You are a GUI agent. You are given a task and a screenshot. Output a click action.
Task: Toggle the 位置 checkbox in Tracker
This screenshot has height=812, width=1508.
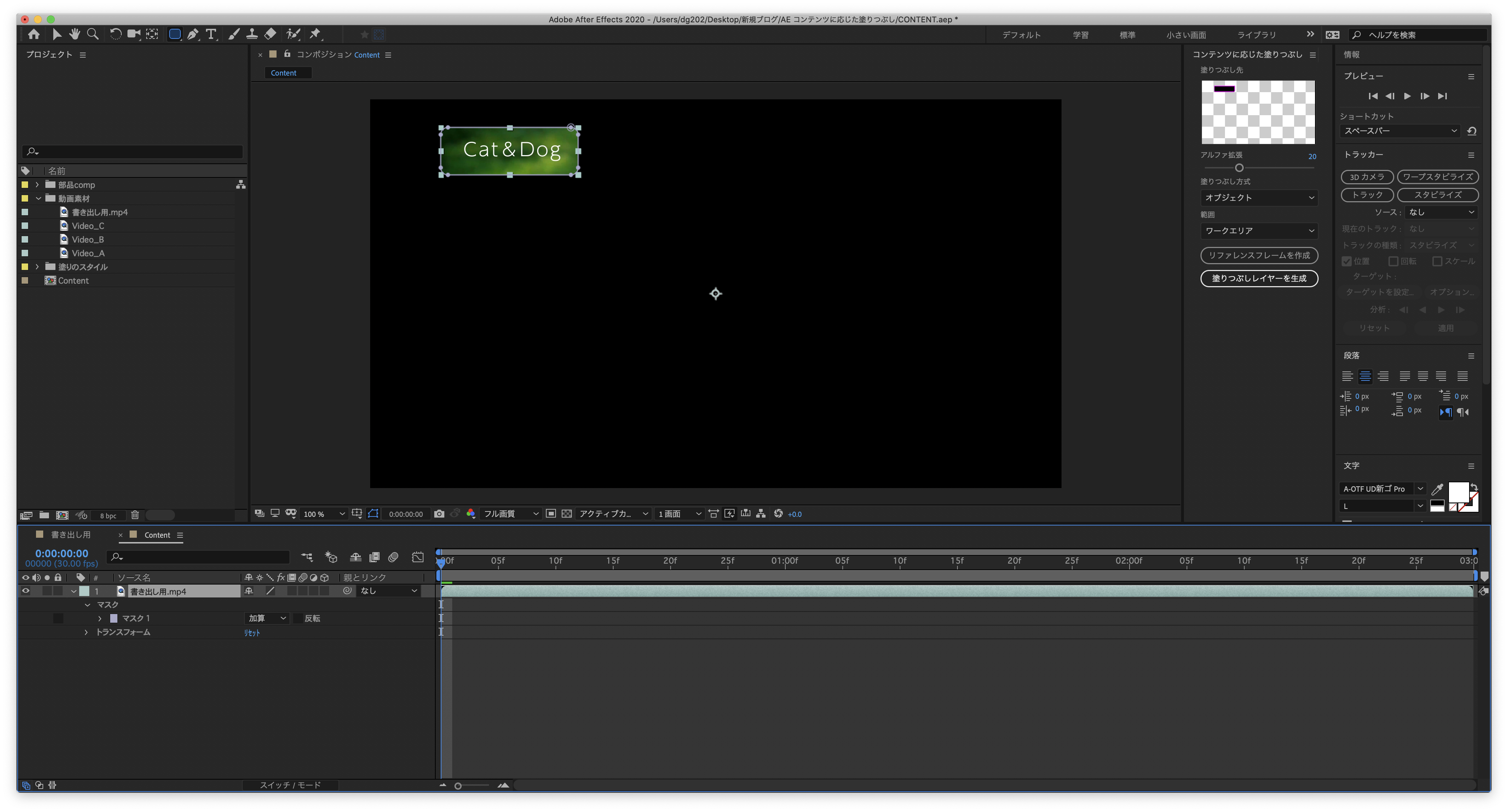click(1347, 261)
